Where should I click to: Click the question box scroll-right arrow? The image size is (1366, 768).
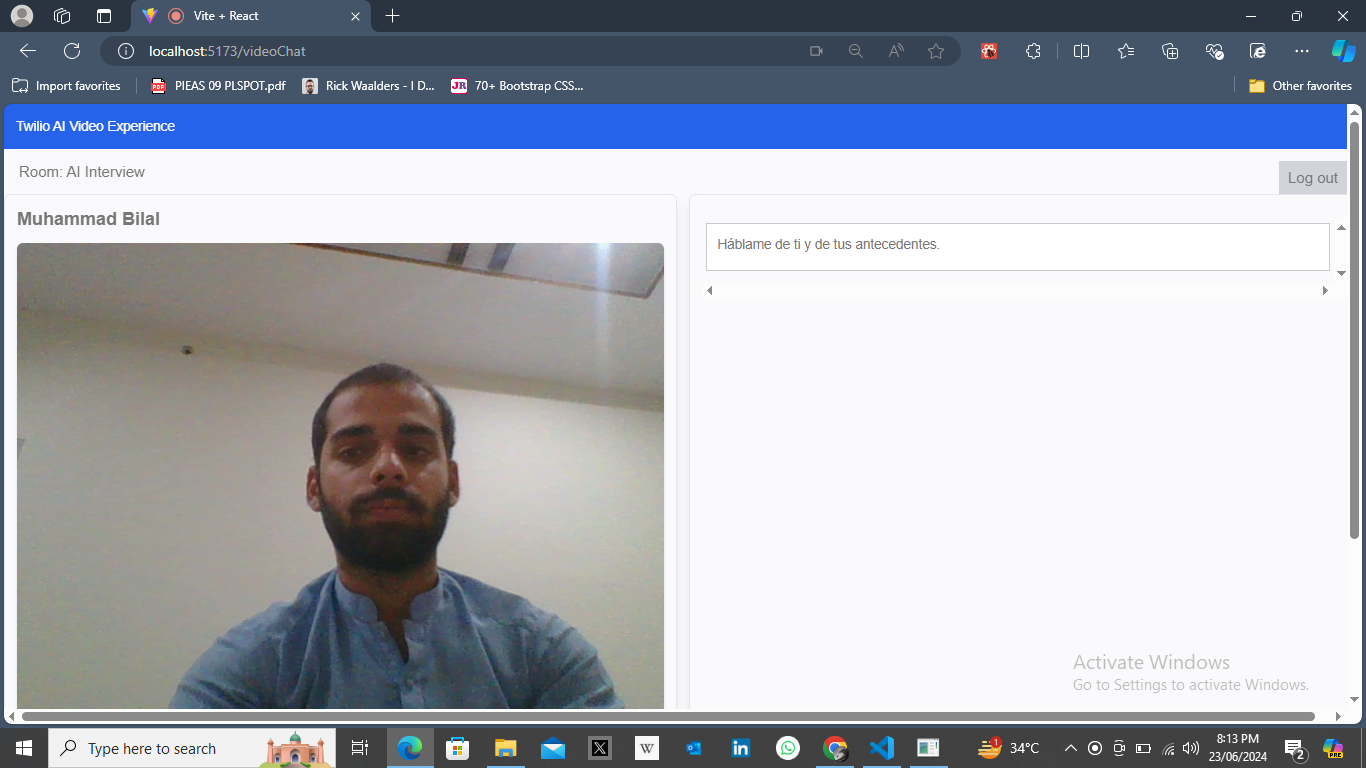tap(1326, 291)
